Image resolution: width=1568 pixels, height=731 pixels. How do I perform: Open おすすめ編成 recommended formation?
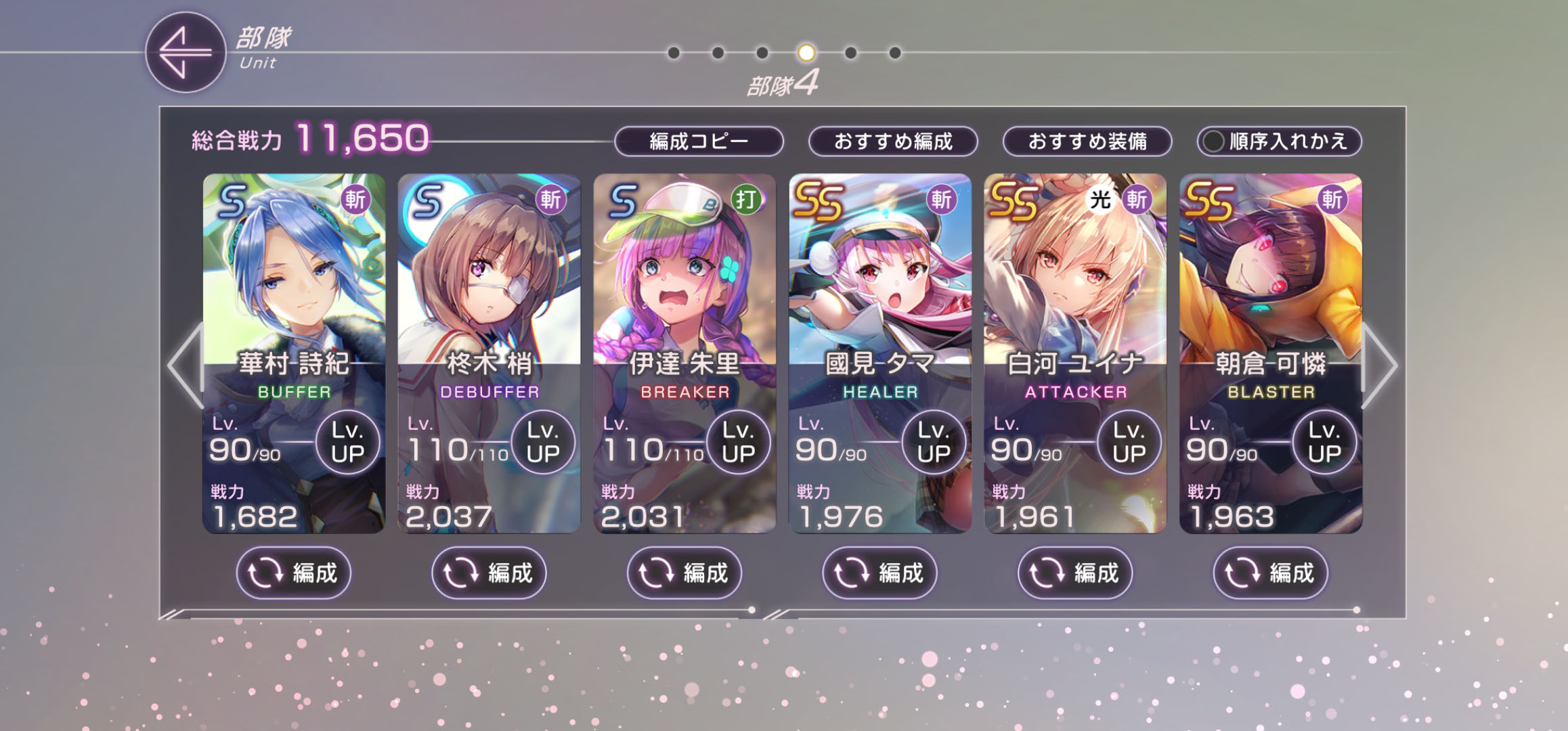893,141
